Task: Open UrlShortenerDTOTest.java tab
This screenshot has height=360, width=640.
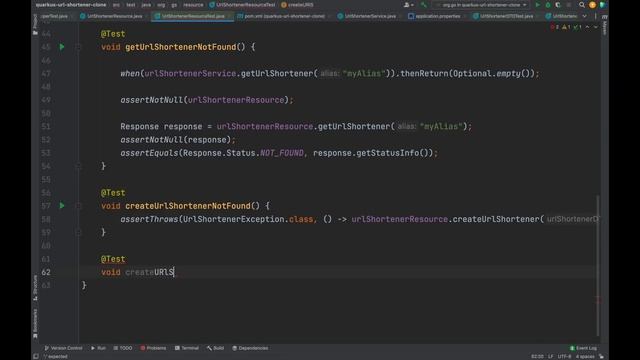Action: click(504, 16)
